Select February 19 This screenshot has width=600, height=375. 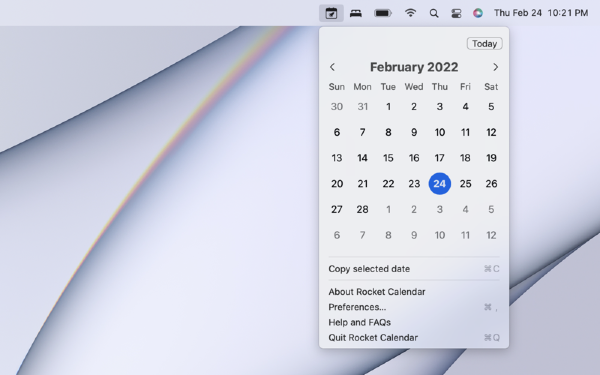coord(491,158)
